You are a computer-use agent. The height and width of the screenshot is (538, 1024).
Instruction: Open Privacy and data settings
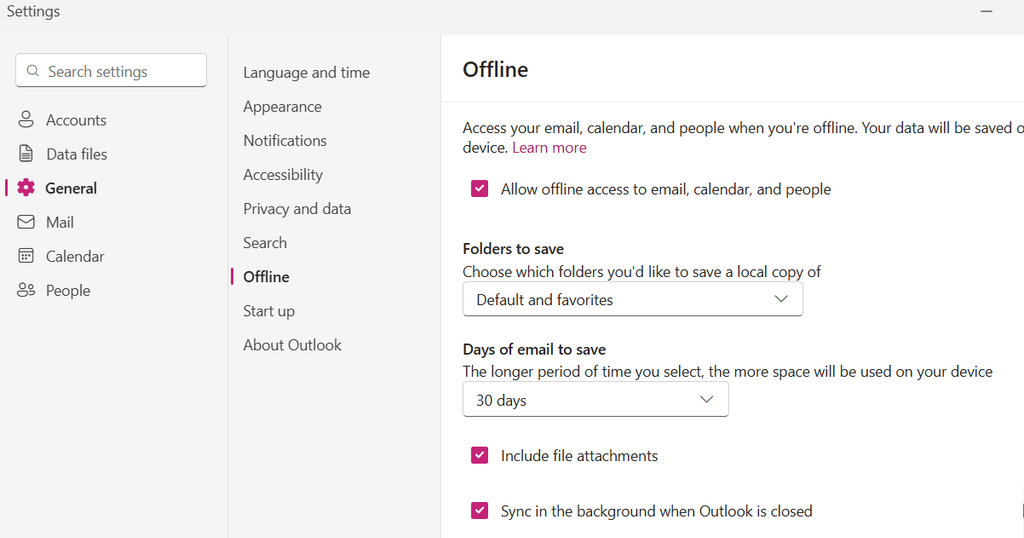pyautogui.click(x=297, y=208)
